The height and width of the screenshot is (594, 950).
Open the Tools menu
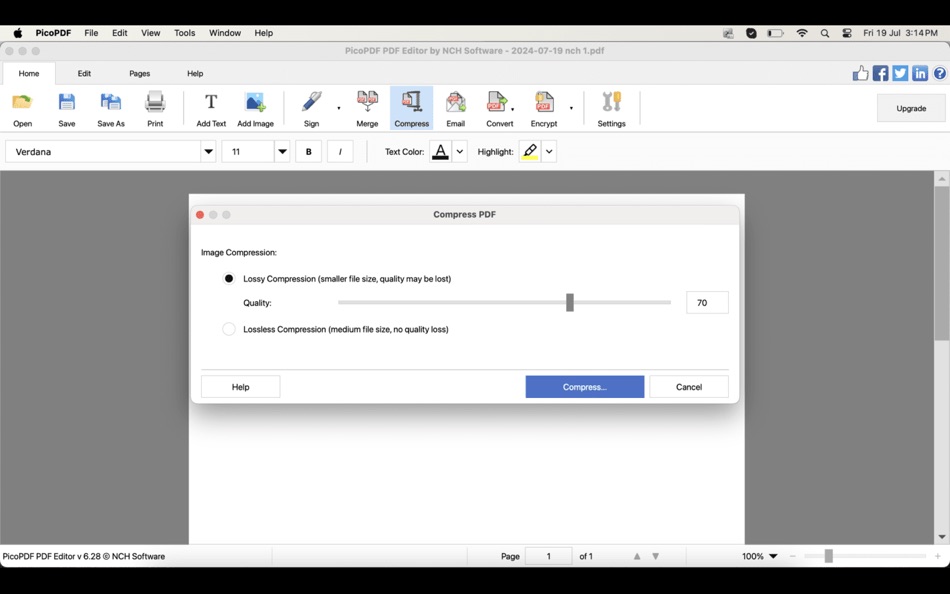click(x=184, y=33)
